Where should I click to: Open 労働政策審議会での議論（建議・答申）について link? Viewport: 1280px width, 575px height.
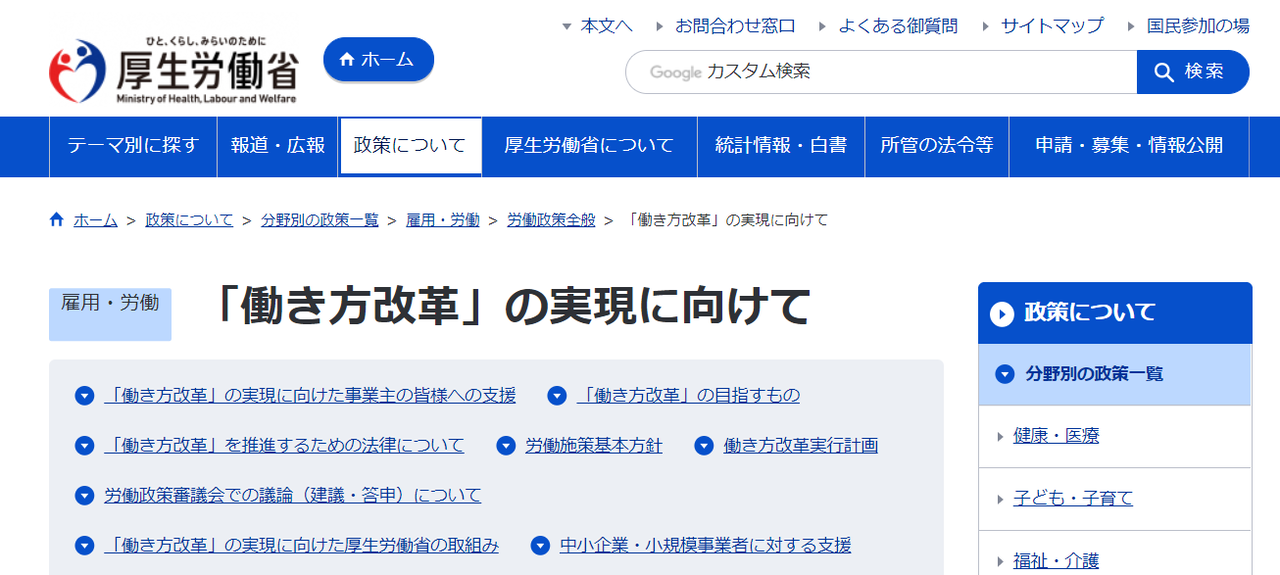click(293, 496)
